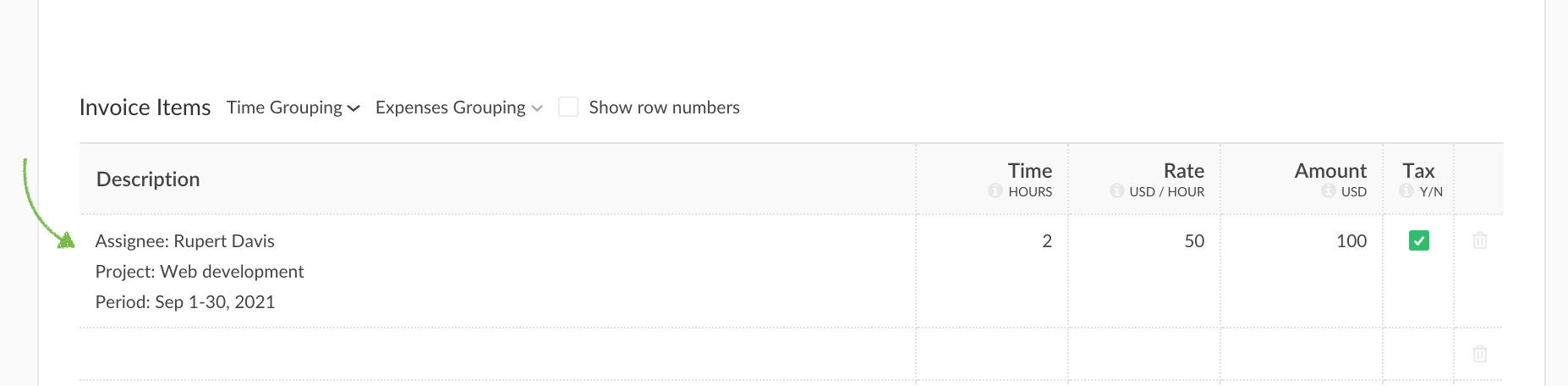Select the empty Rate cell in second row
1568x386 pixels.
[1143, 354]
